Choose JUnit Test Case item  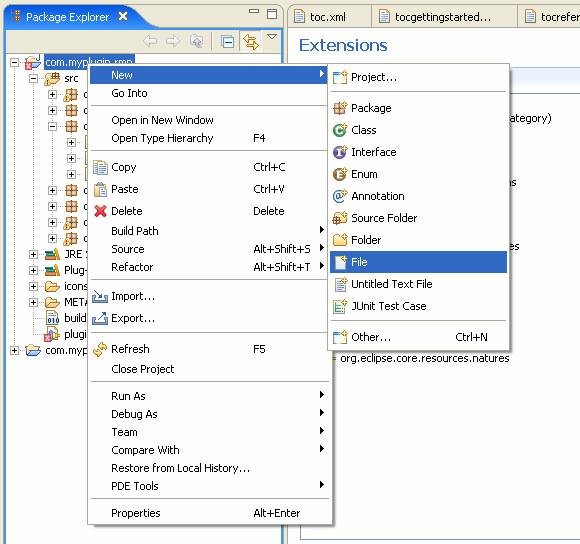[x=418, y=306]
